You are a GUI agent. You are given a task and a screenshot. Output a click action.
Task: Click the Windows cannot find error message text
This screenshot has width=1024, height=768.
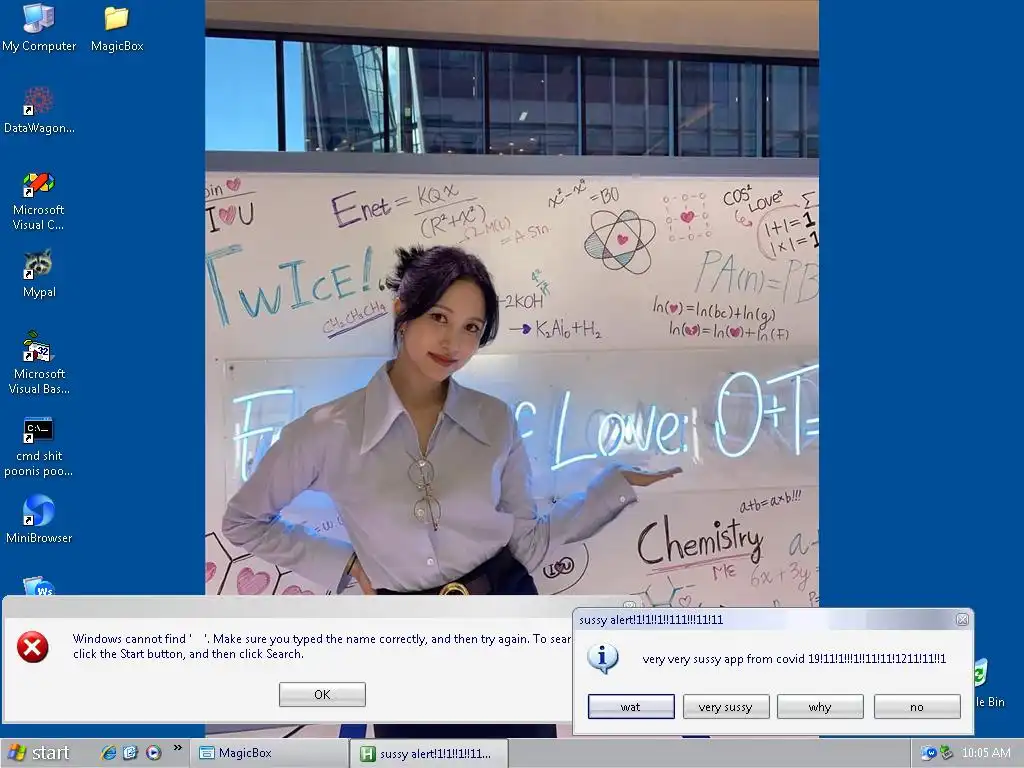click(322, 647)
